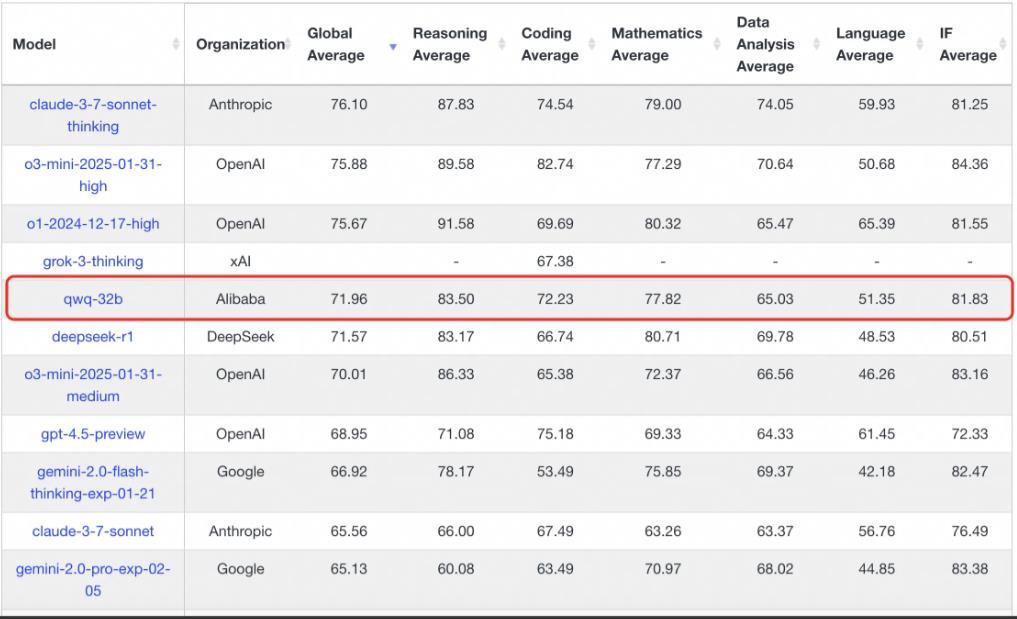The width and height of the screenshot is (1017, 619).
Task: Open deepseek-r1 model link
Action: click(93, 337)
